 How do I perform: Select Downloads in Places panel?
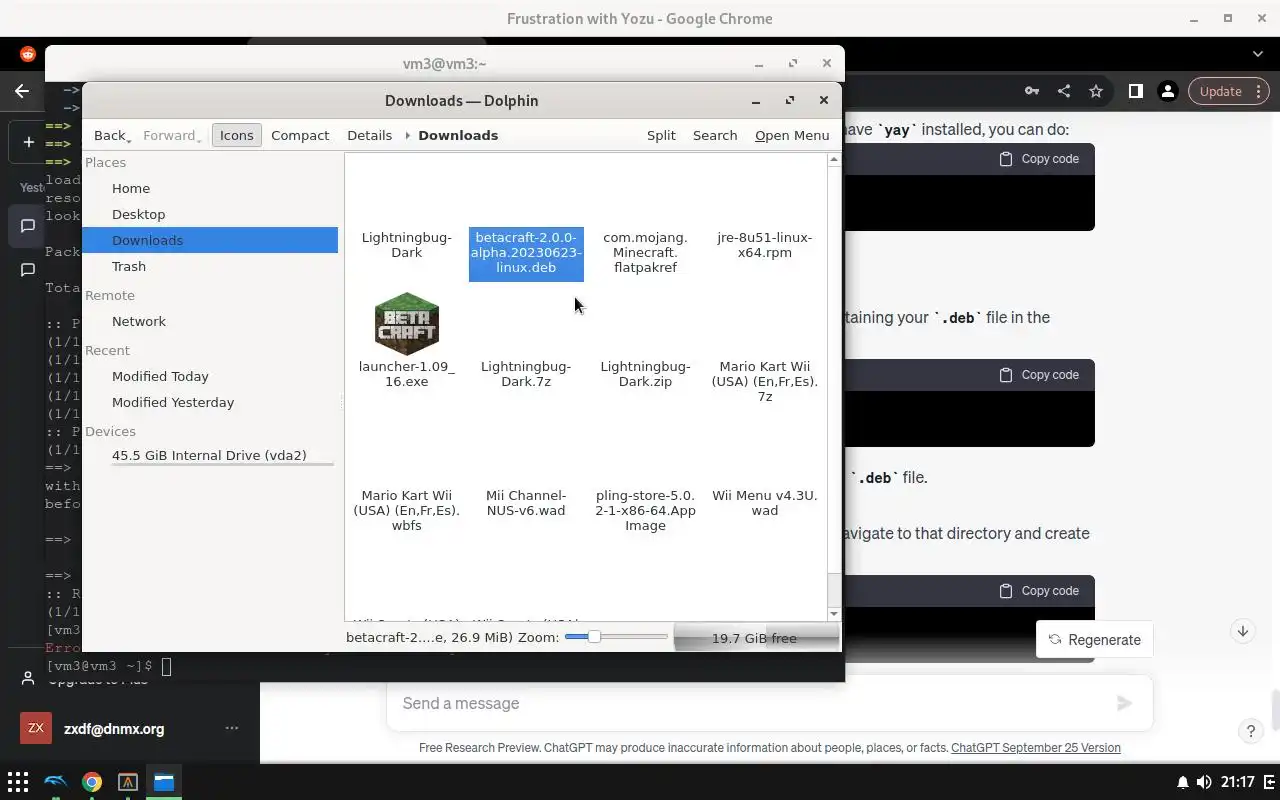(x=210, y=240)
